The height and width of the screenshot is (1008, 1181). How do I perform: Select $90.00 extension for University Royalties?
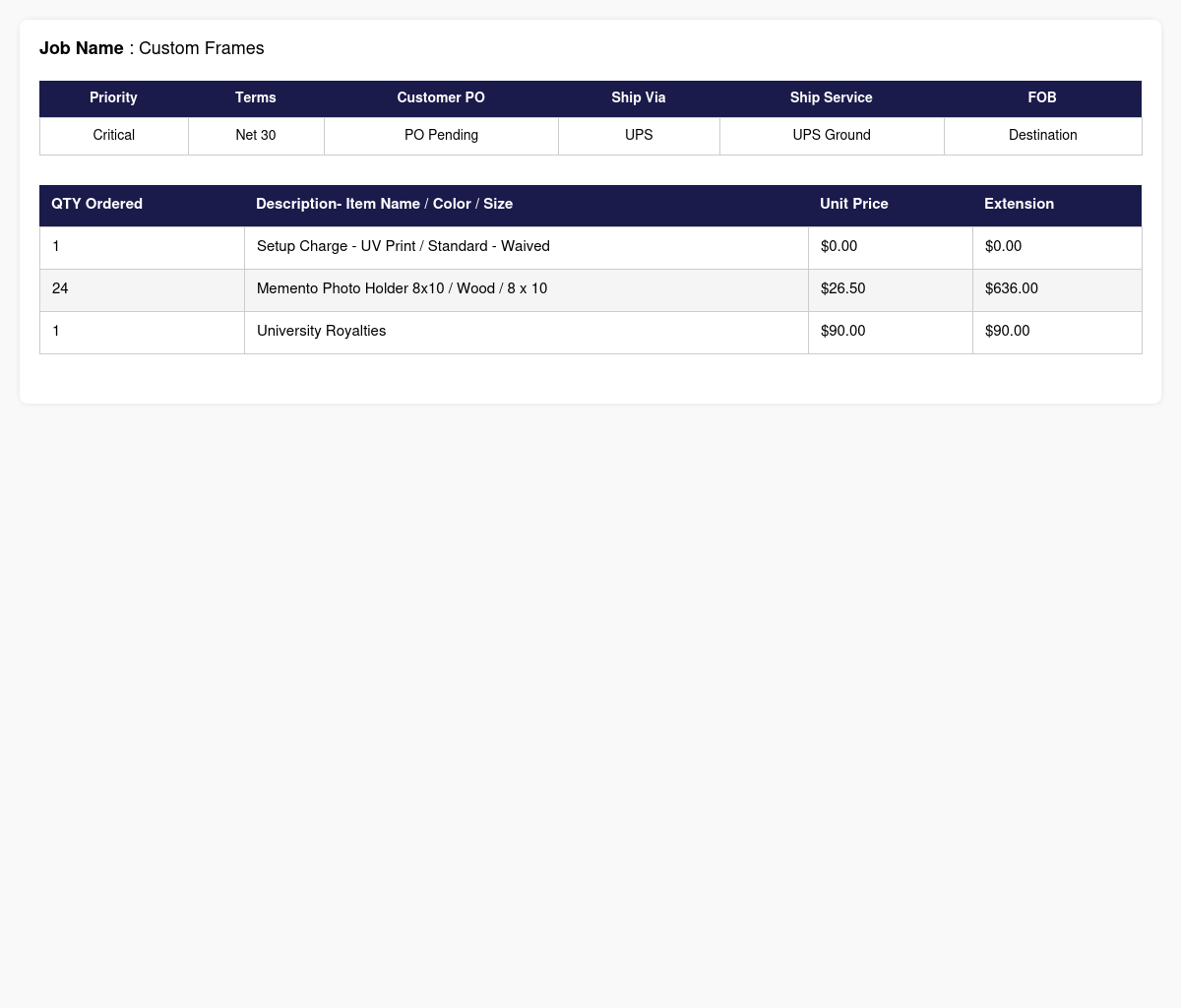point(1057,332)
